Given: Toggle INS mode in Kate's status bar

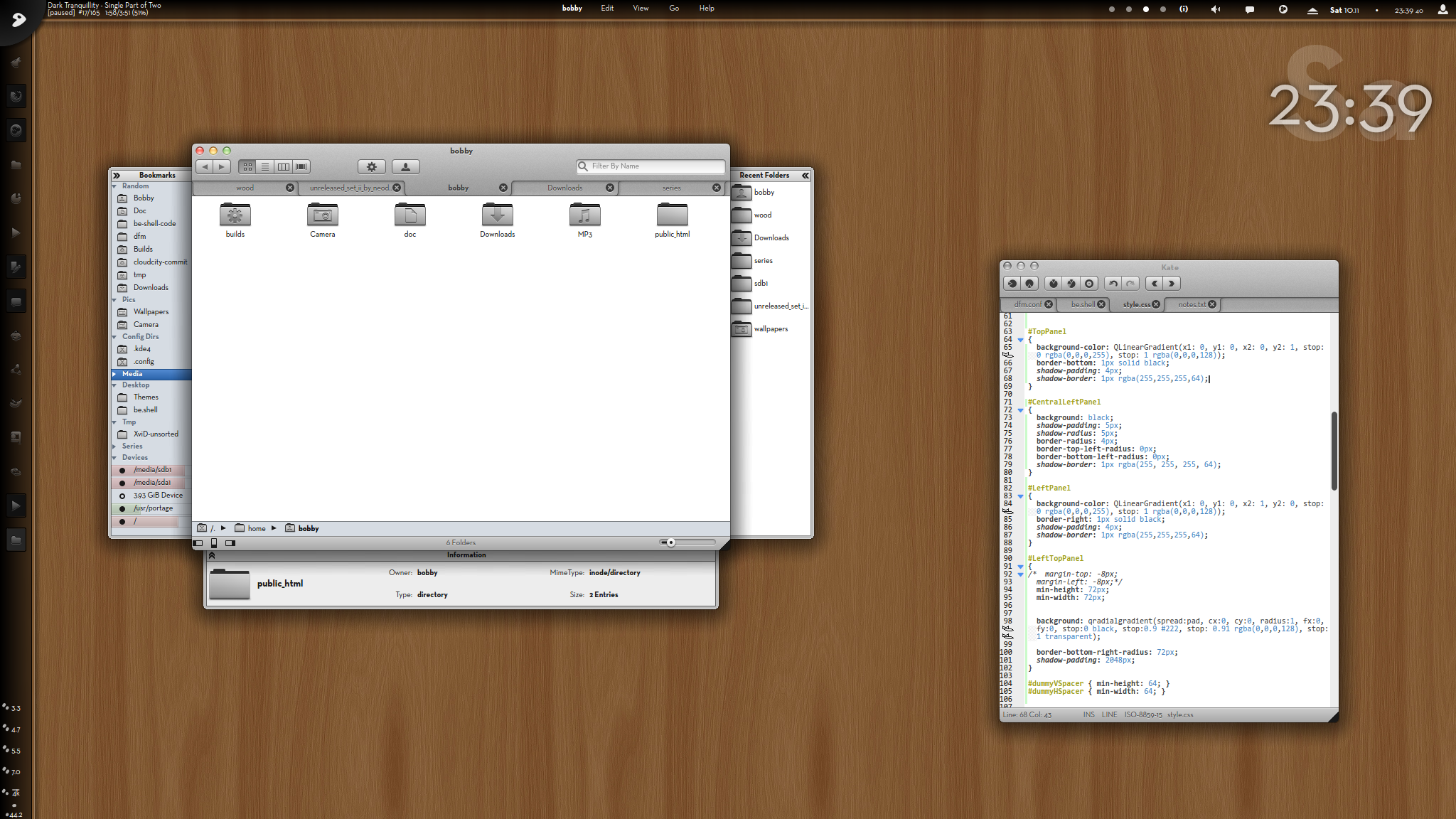Looking at the screenshot, I should 1088,714.
